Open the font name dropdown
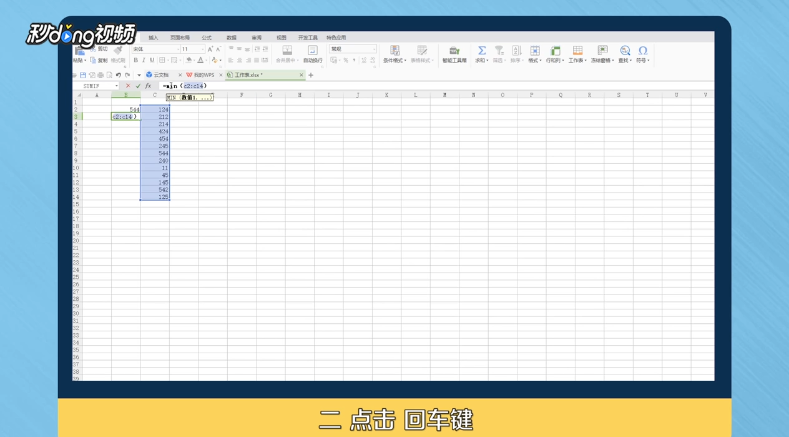 pyautogui.click(x=177, y=49)
